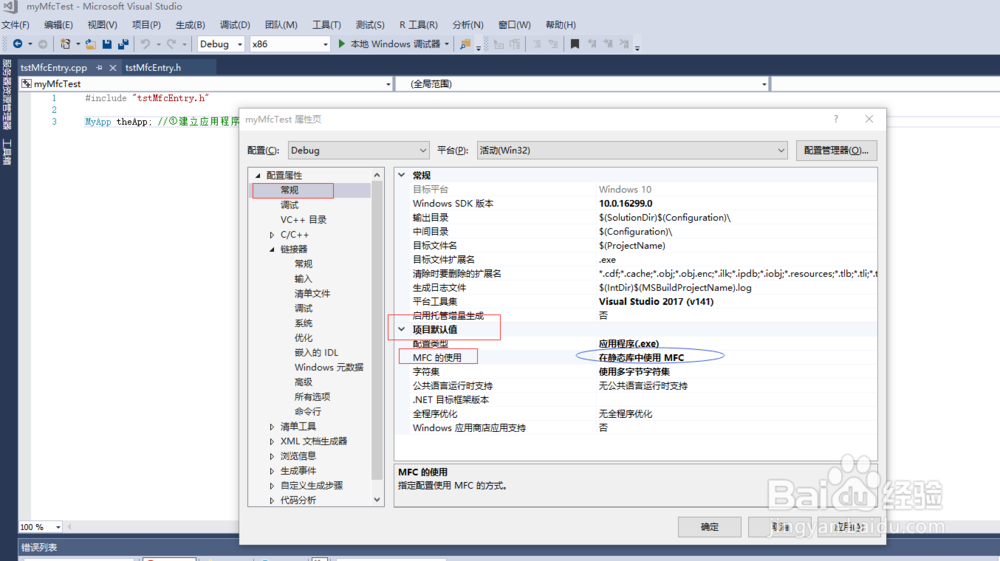Open the 项目(P) menu

(x=146, y=25)
